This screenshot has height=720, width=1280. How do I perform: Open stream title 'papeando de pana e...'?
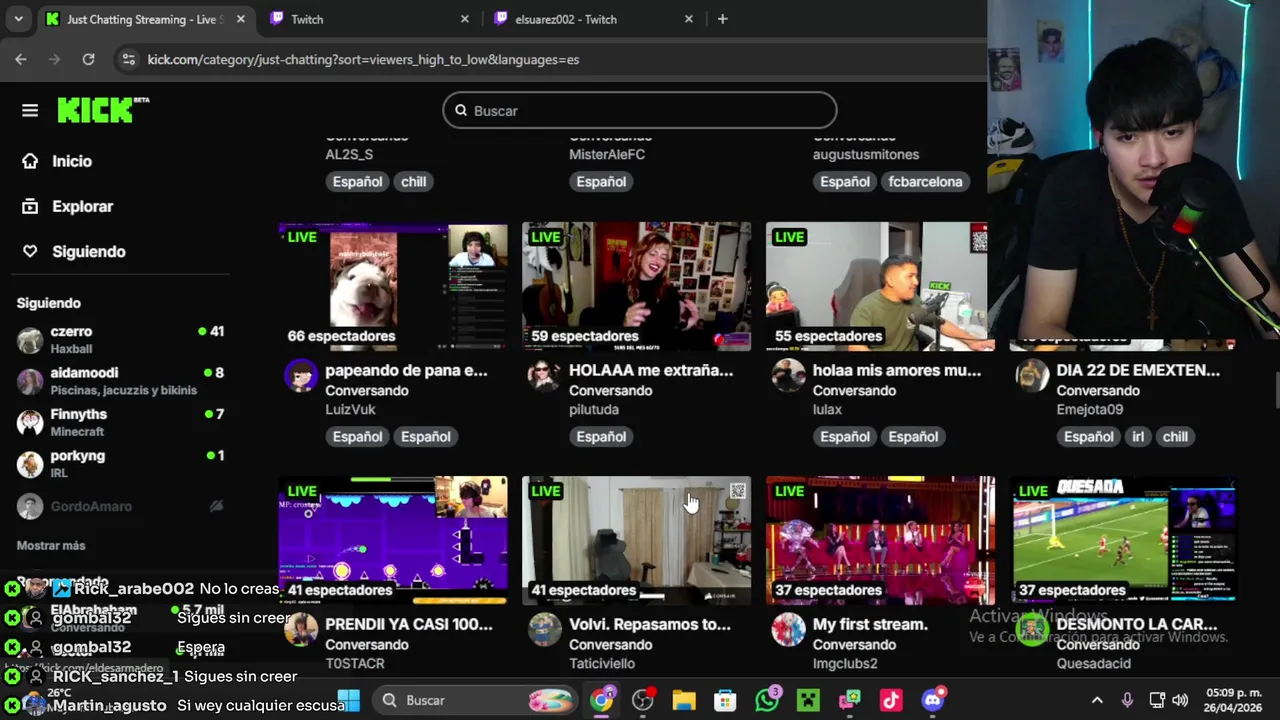[x=406, y=370]
